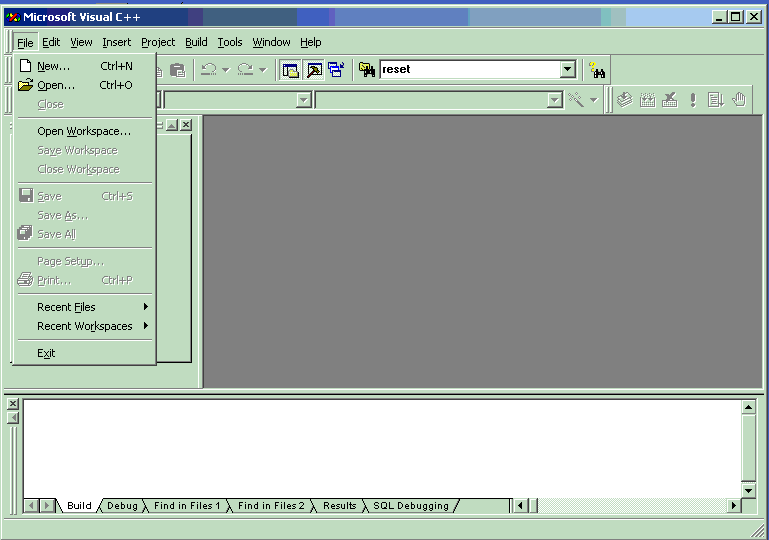Choose Open... from the File menu
The width and height of the screenshot is (769, 540).
pos(85,85)
